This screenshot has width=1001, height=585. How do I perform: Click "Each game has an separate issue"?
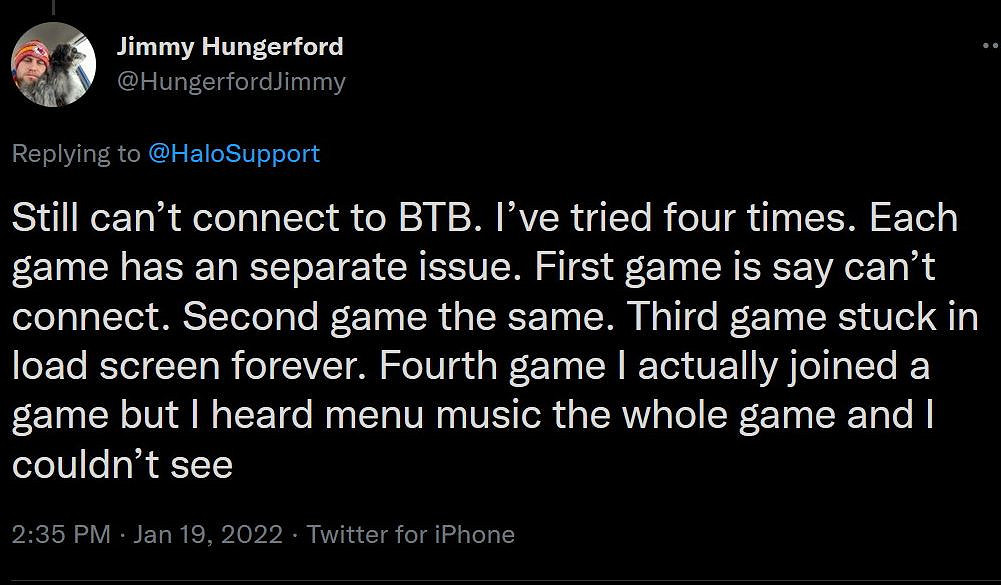pos(400,267)
